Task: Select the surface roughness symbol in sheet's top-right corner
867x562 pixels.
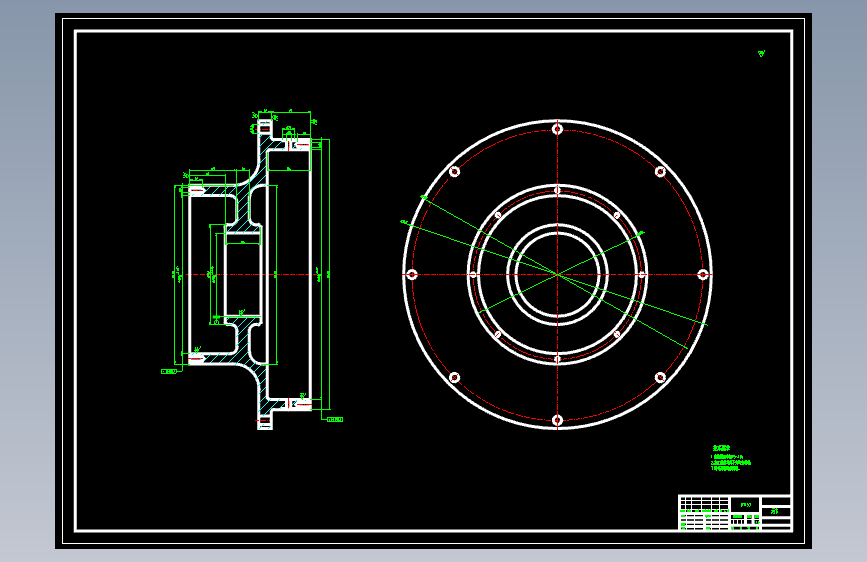Action: [761, 53]
